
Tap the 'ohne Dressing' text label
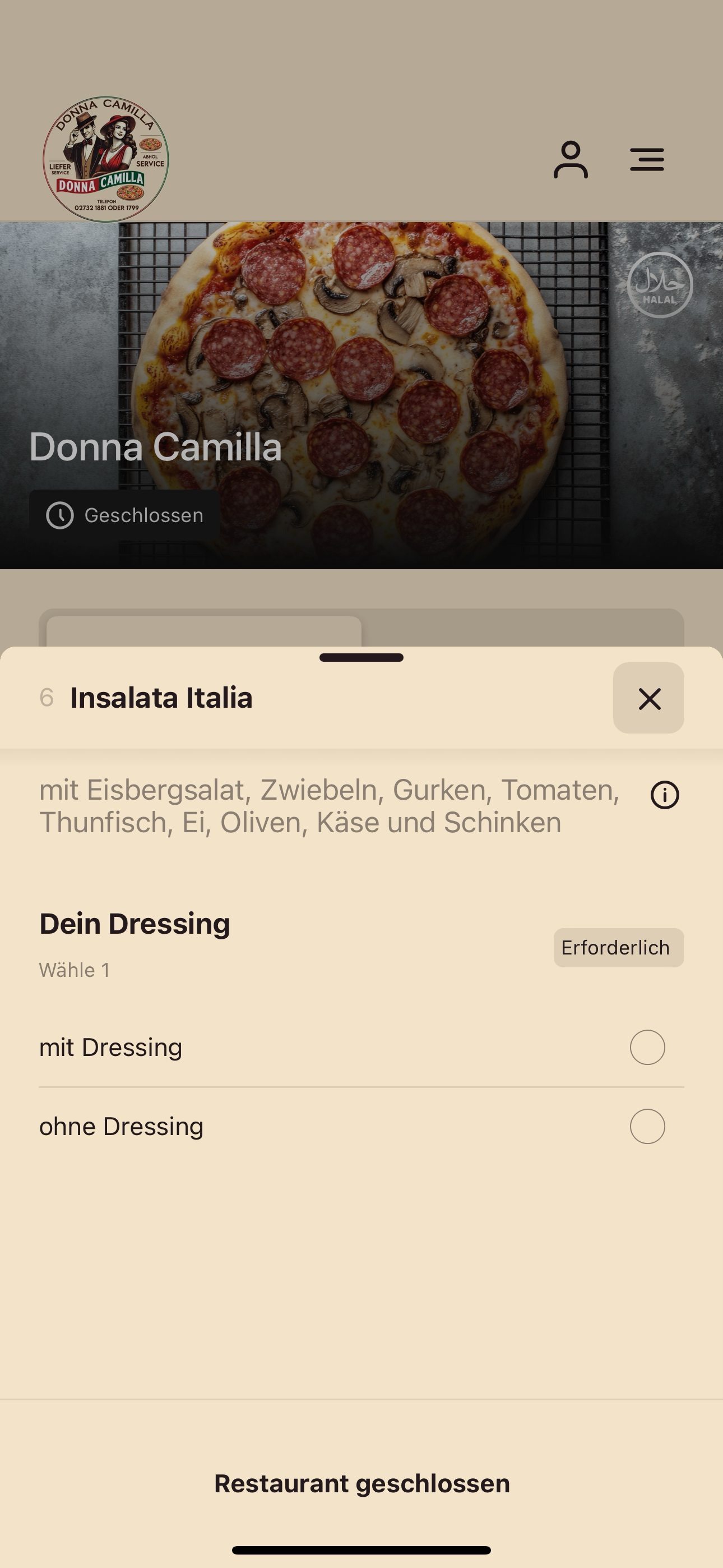pyautogui.click(x=121, y=1127)
